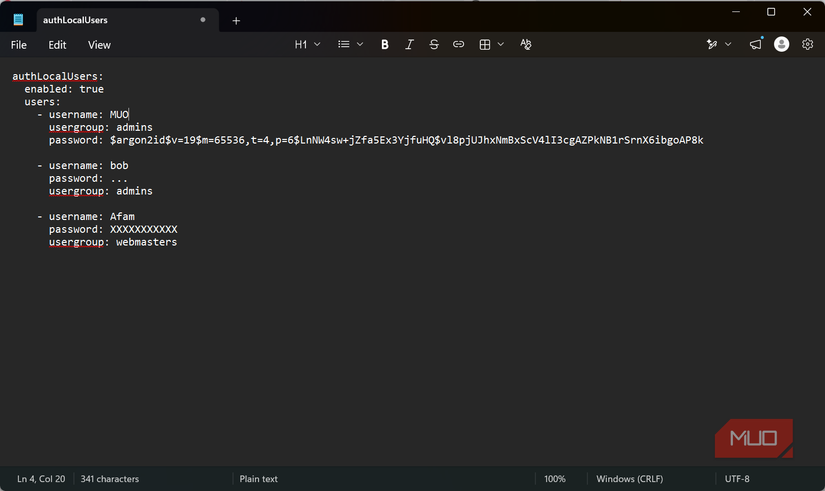Click the Windows (CRLF) line ending indicator
Screen dimensions: 825x491
click(x=629, y=479)
